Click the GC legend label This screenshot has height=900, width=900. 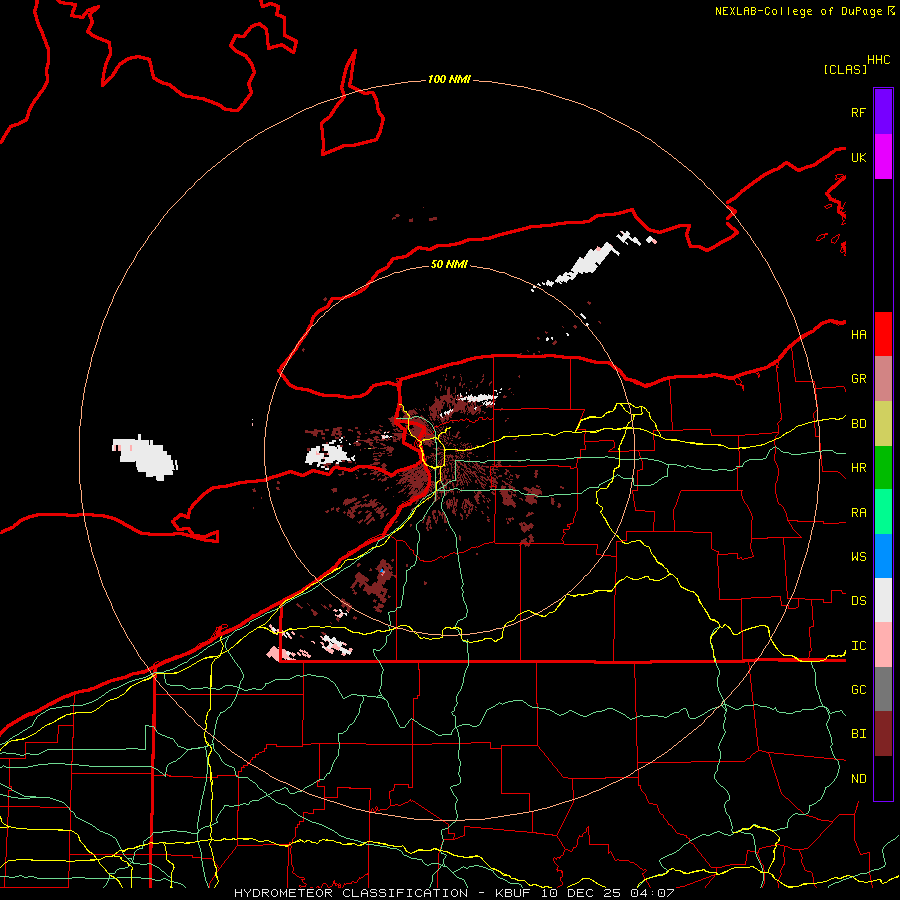coord(858,690)
